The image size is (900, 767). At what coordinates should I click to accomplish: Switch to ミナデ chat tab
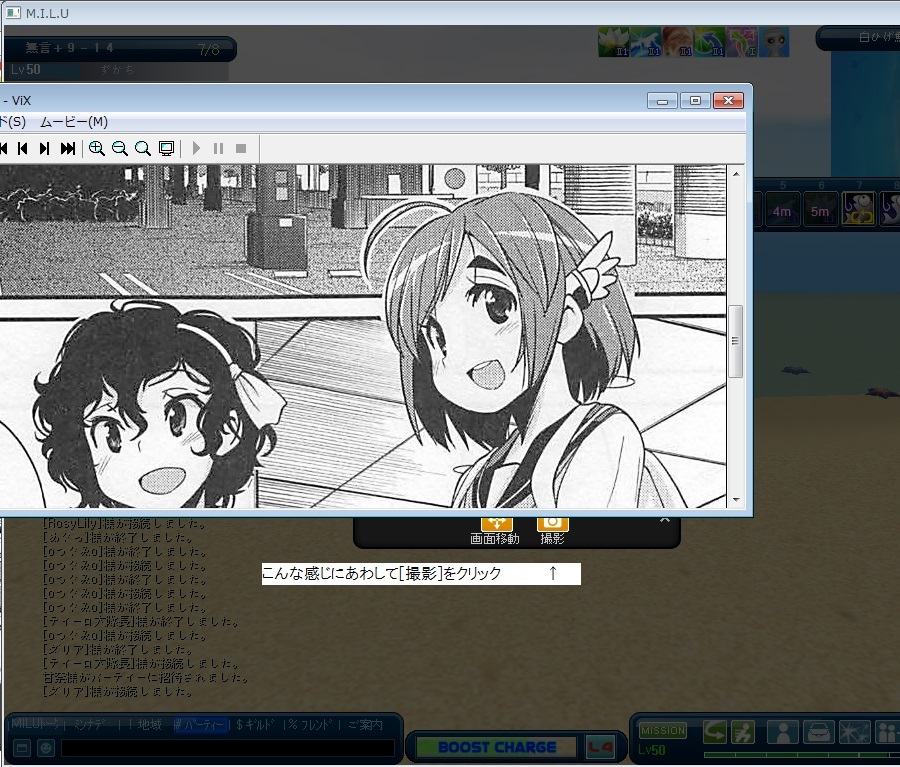(89, 725)
